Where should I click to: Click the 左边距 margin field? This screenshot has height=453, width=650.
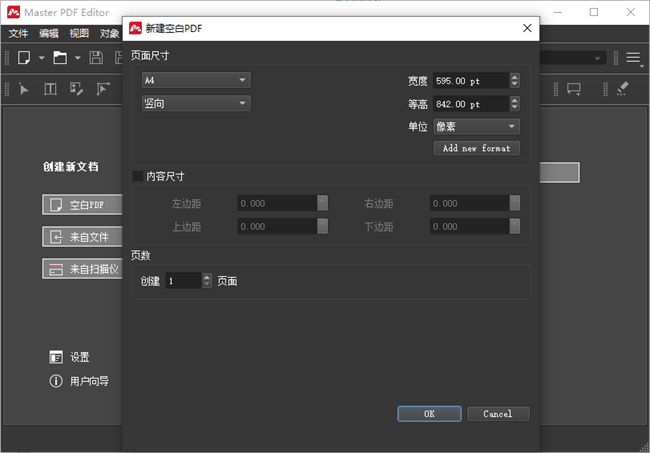[x=277, y=203]
